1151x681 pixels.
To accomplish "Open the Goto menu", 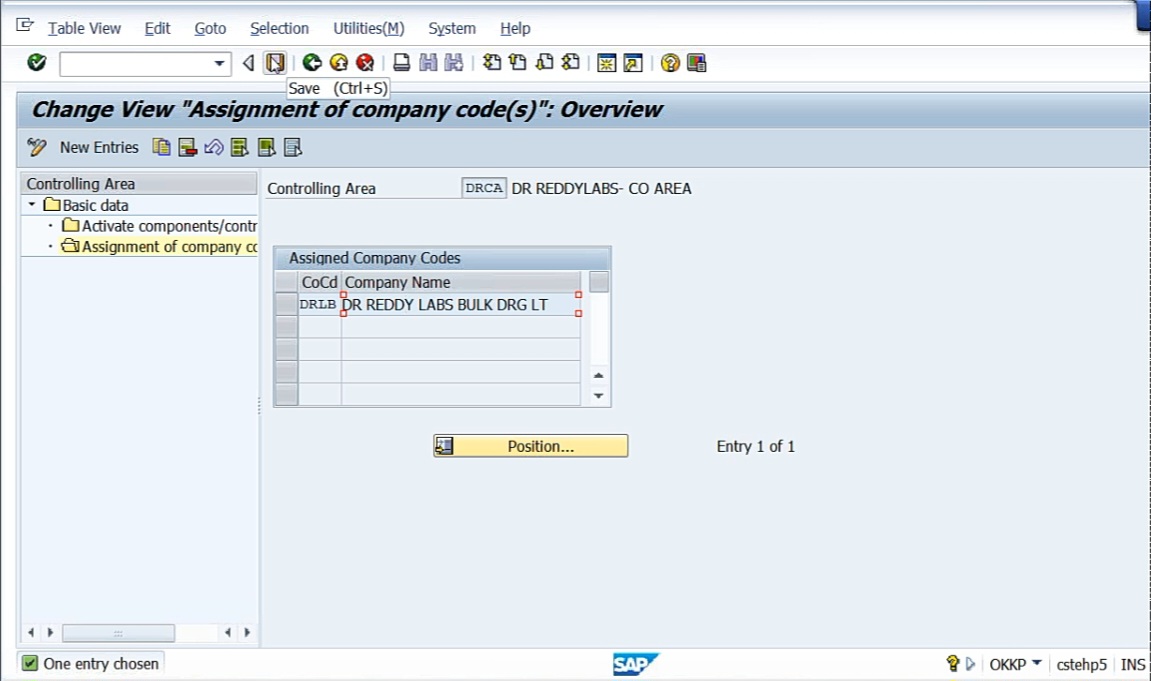I will 210,29.
